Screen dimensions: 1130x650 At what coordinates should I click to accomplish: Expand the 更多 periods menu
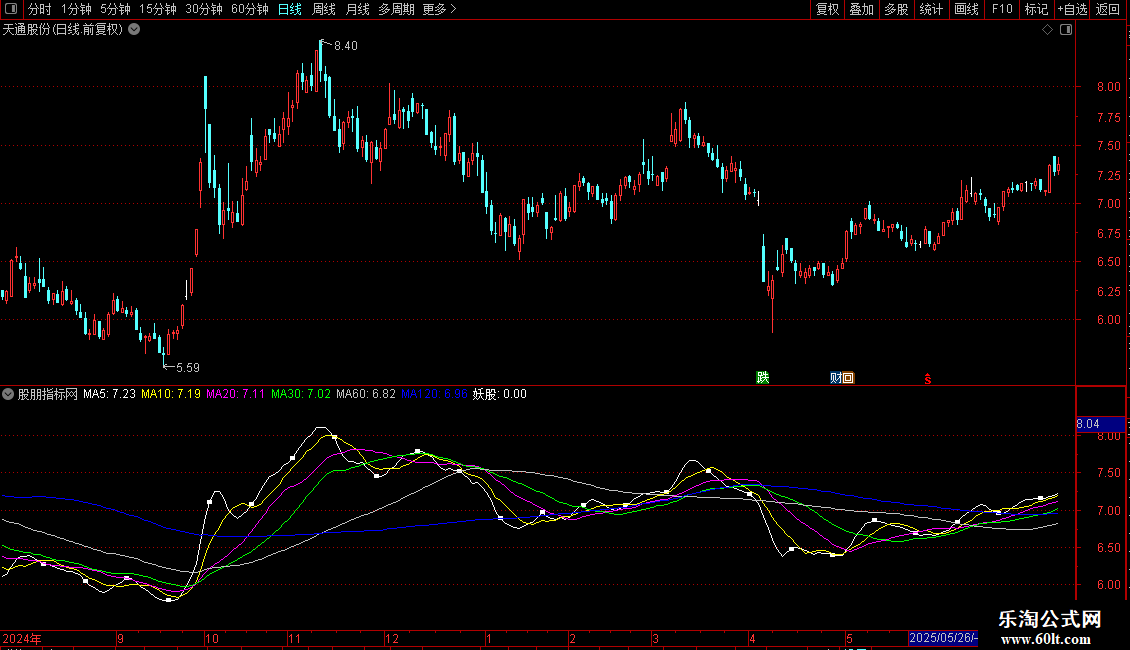click(x=439, y=9)
